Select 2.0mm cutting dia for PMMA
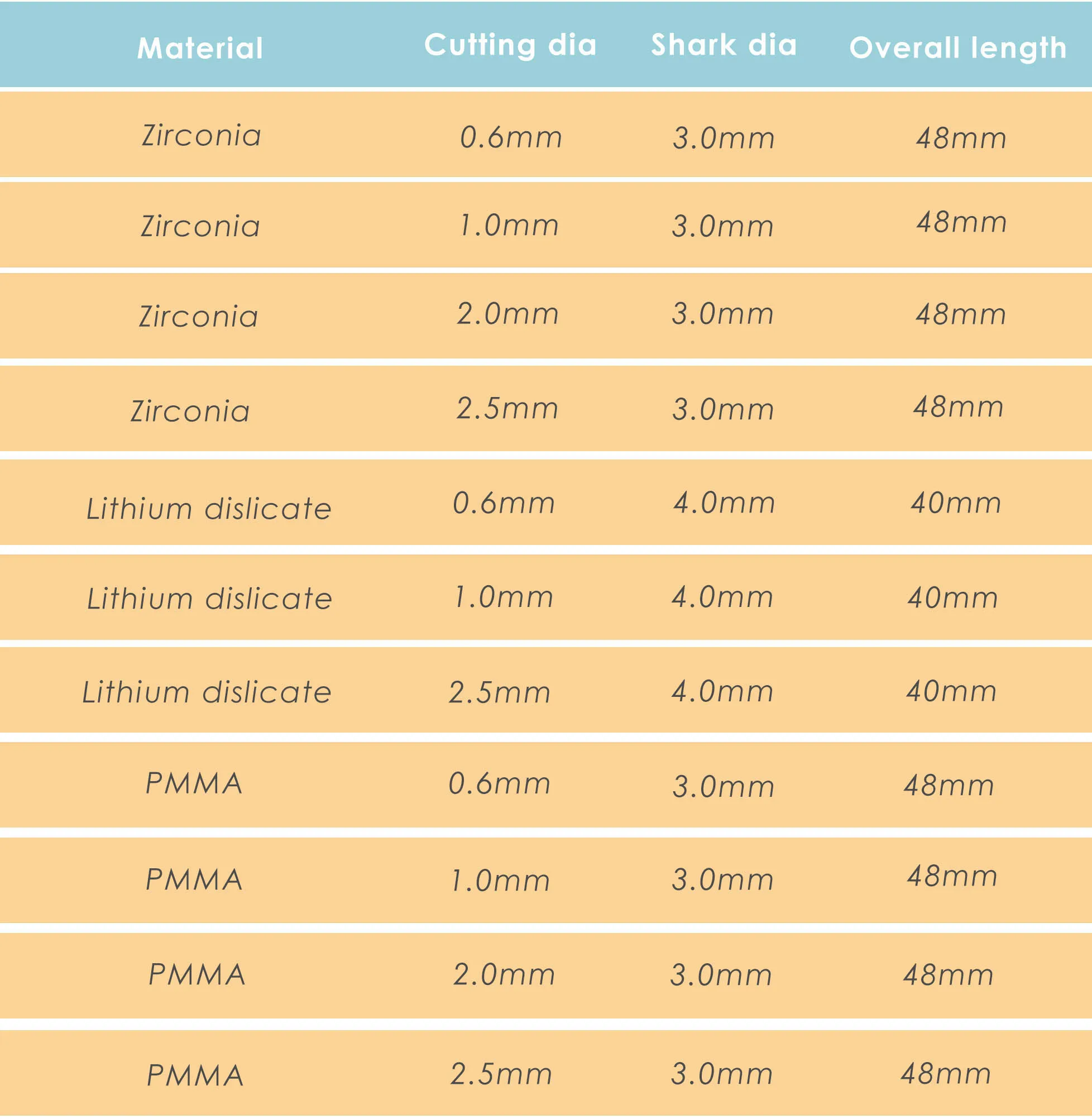1092x1119 pixels. (x=504, y=974)
